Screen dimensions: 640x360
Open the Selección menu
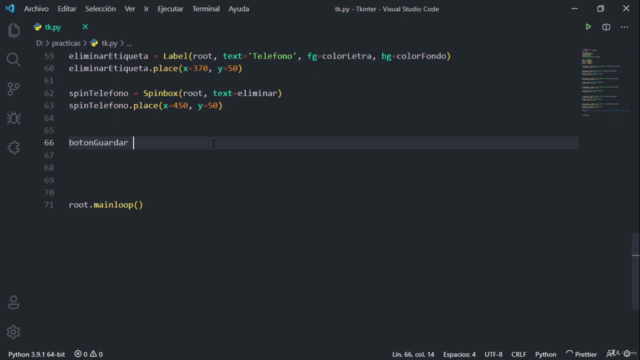coord(100,9)
